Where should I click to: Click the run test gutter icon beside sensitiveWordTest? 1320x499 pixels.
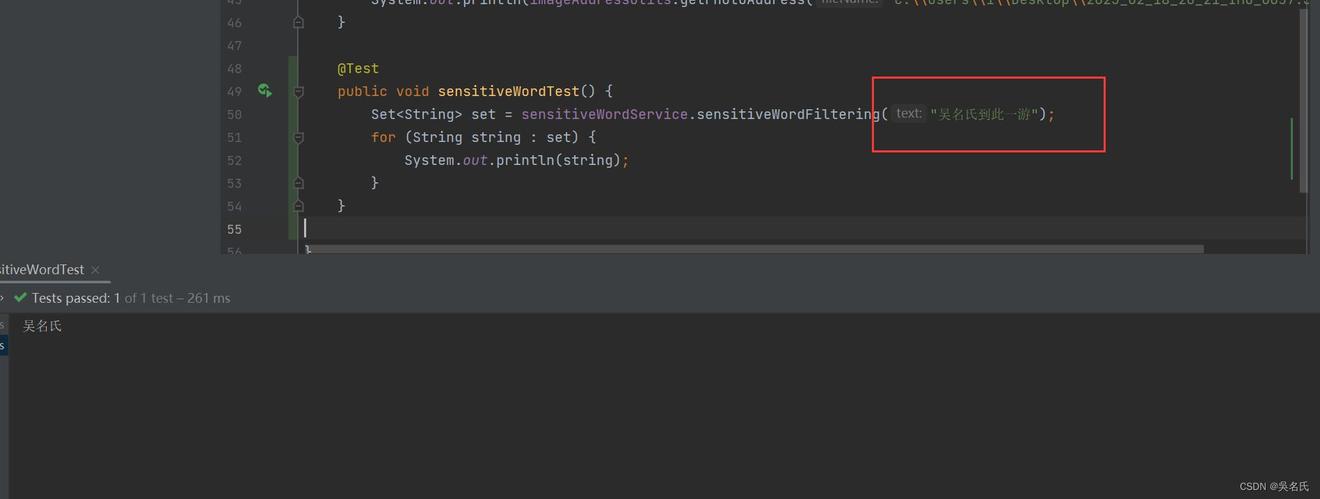pos(264,91)
